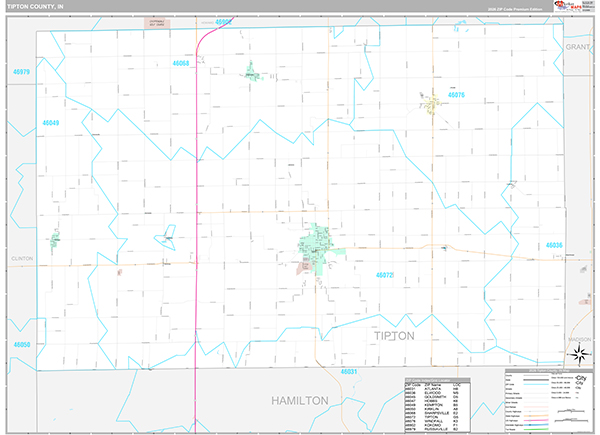The width and height of the screenshot is (600, 435).
Task: Click KEMPTON row in ZIP index table
Action: pyautogui.click(x=437, y=405)
